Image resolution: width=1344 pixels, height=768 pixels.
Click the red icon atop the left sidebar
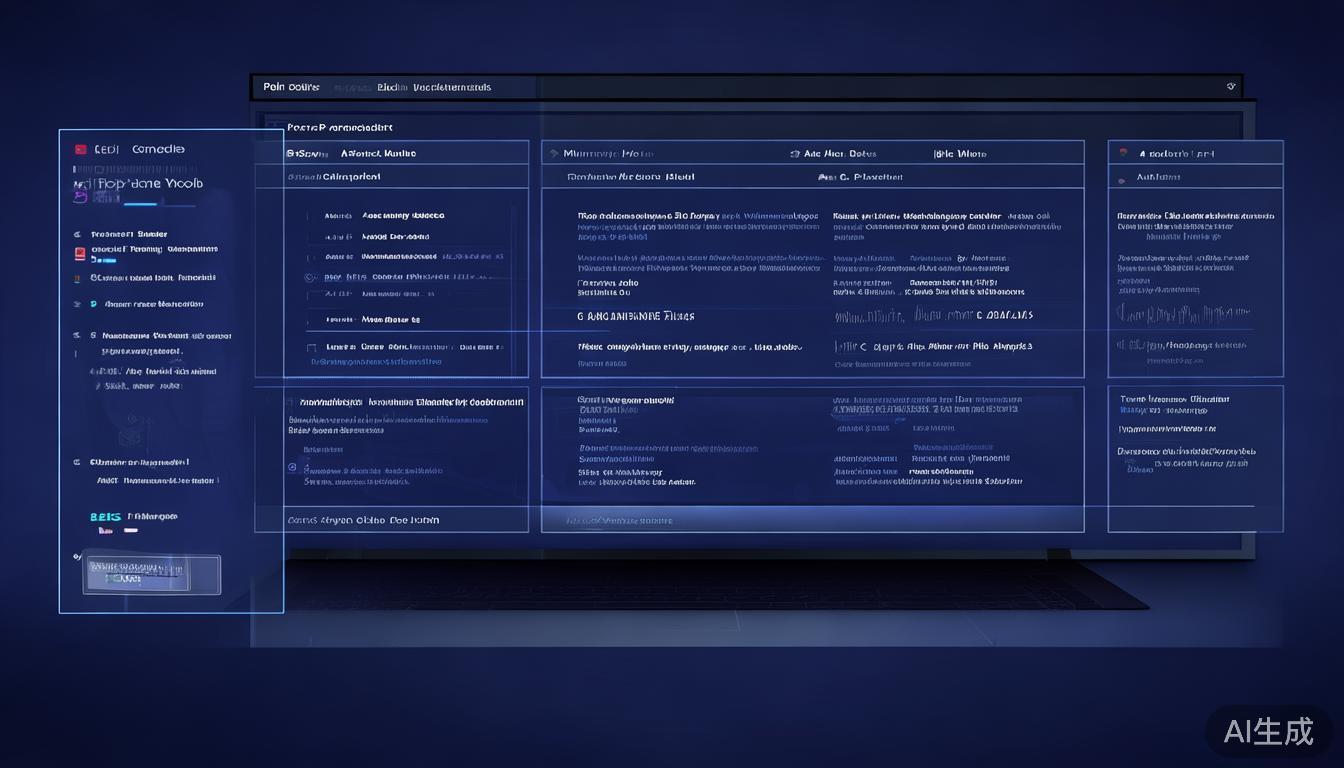coord(80,149)
